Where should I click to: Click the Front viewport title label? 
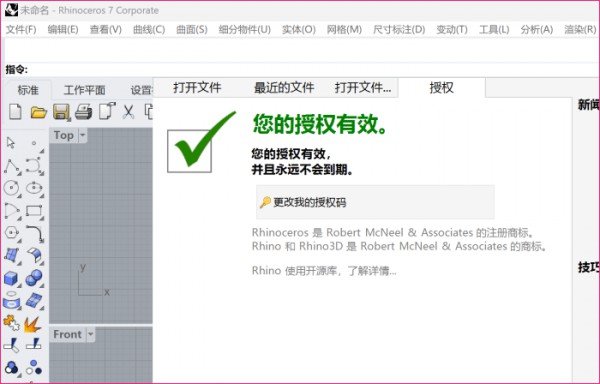(67, 334)
